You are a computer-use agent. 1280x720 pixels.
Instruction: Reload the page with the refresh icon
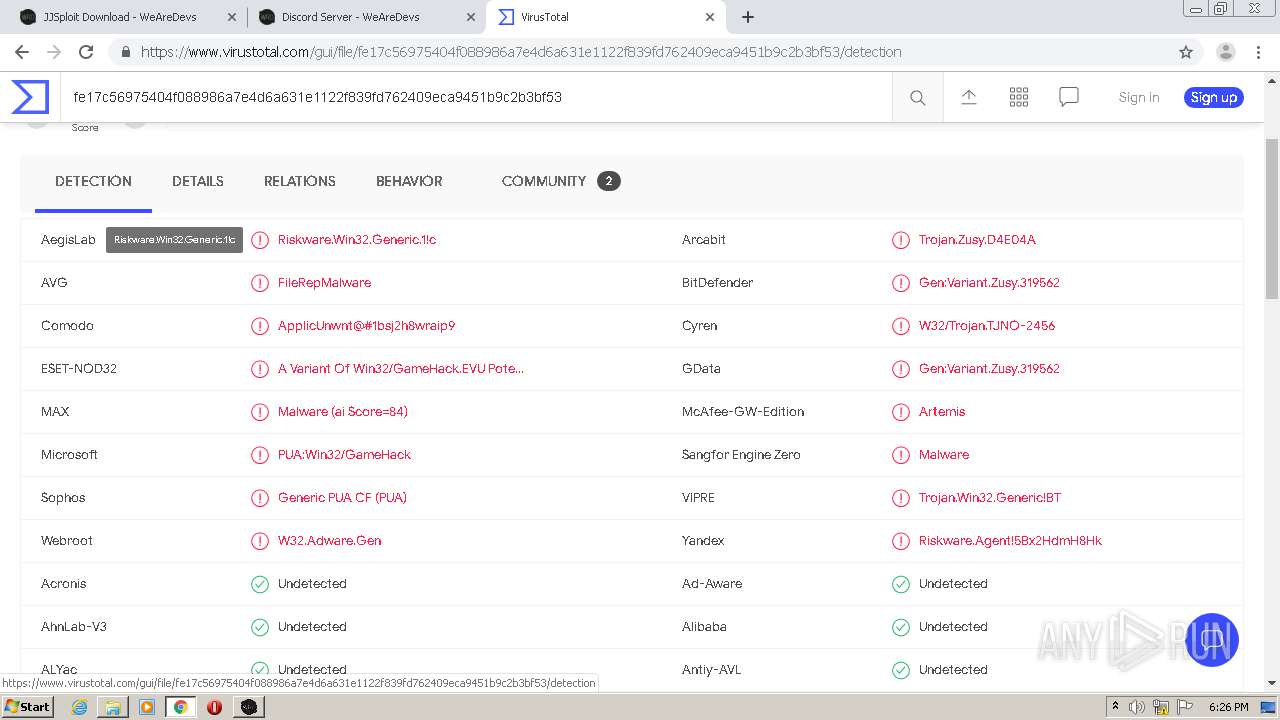click(x=86, y=52)
